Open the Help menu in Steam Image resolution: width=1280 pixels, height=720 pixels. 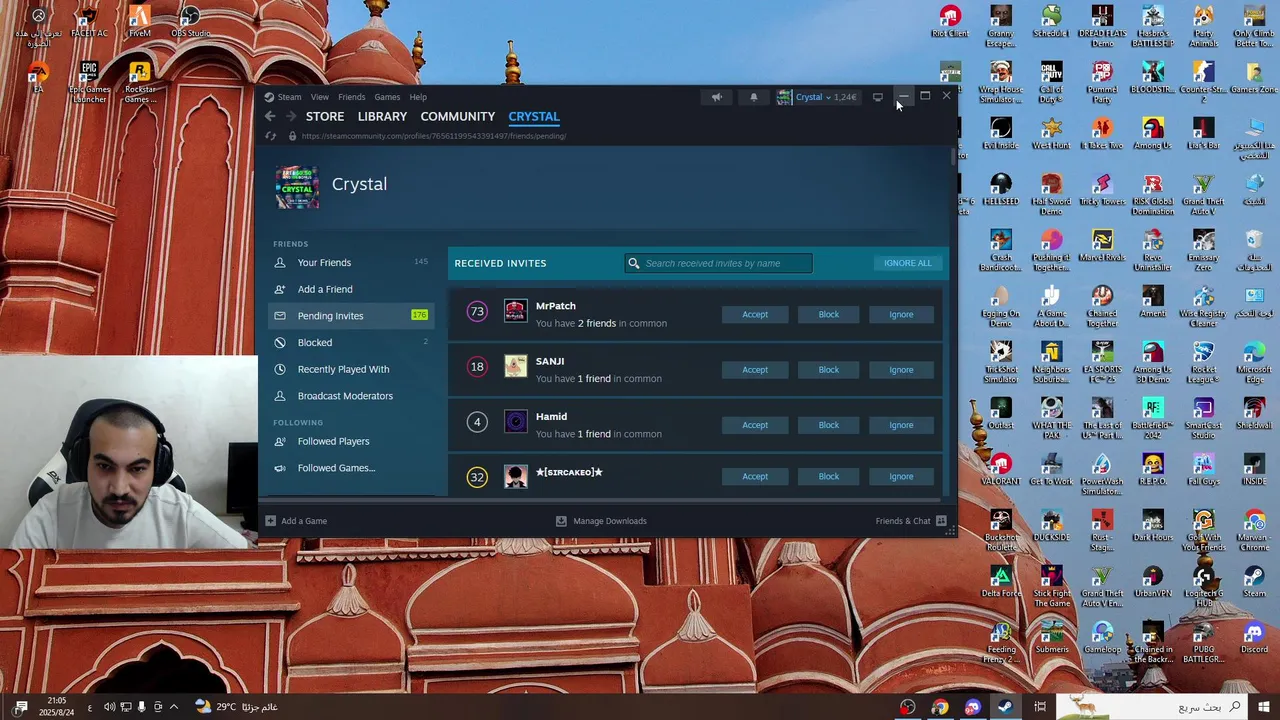(418, 97)
